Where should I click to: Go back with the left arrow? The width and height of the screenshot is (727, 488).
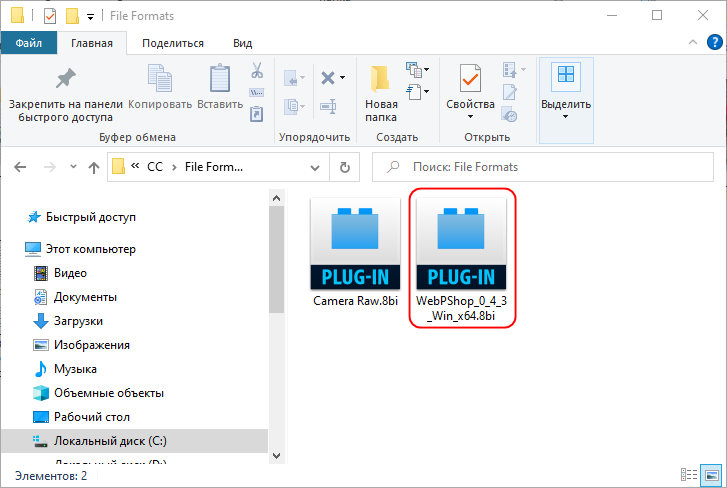(x=20, y=167)
